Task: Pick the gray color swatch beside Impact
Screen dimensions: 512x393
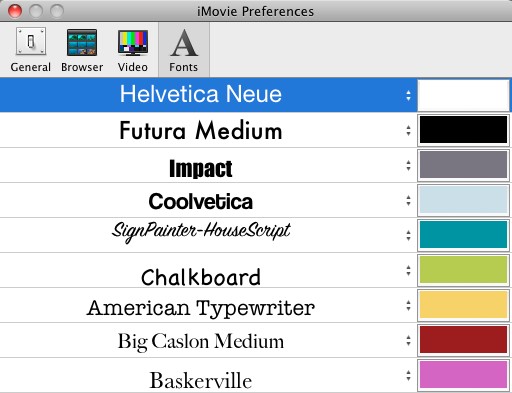Action: point(463,165)
